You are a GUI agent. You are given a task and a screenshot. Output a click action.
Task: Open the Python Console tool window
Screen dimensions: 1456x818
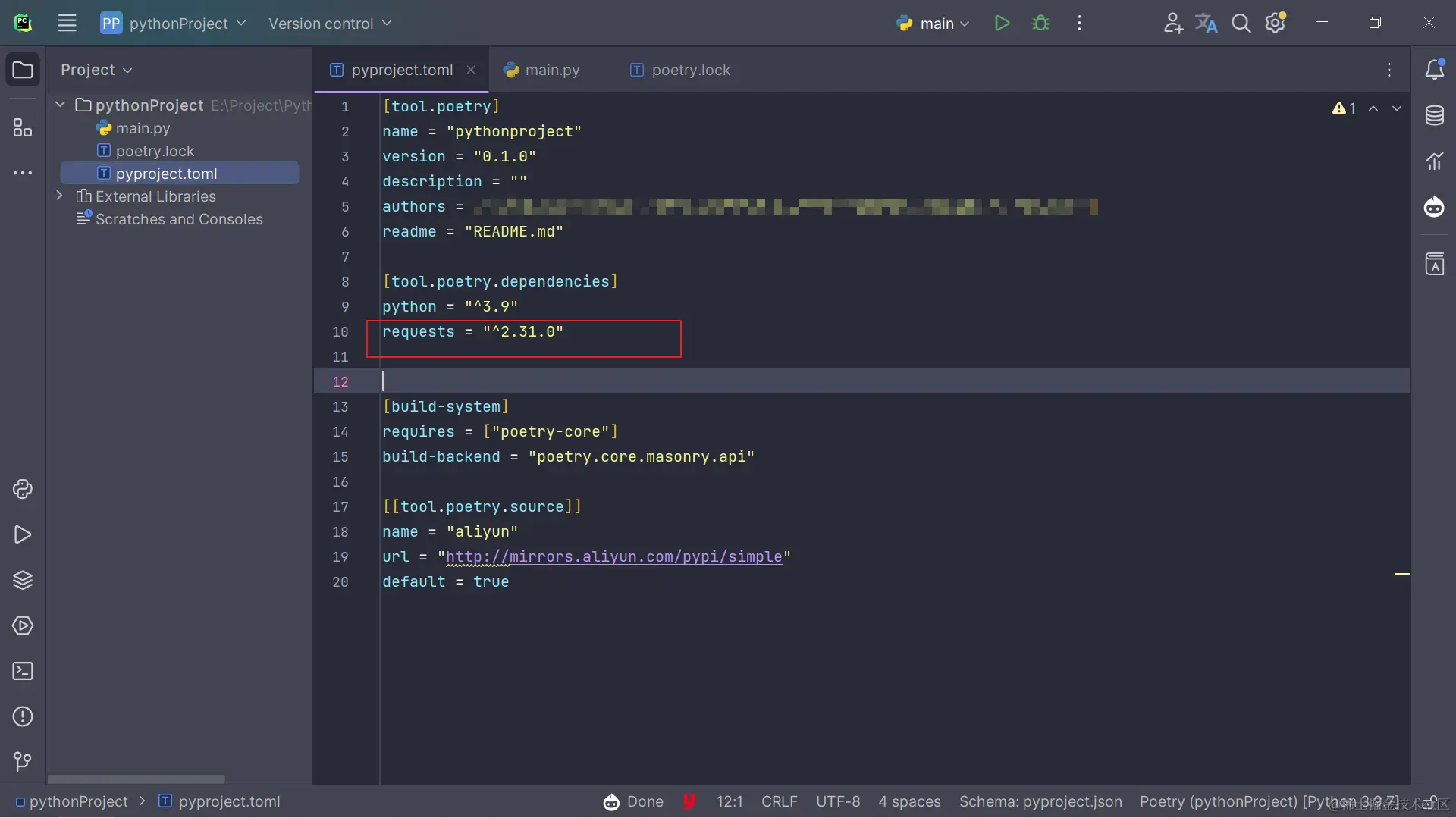pos(23,489)
